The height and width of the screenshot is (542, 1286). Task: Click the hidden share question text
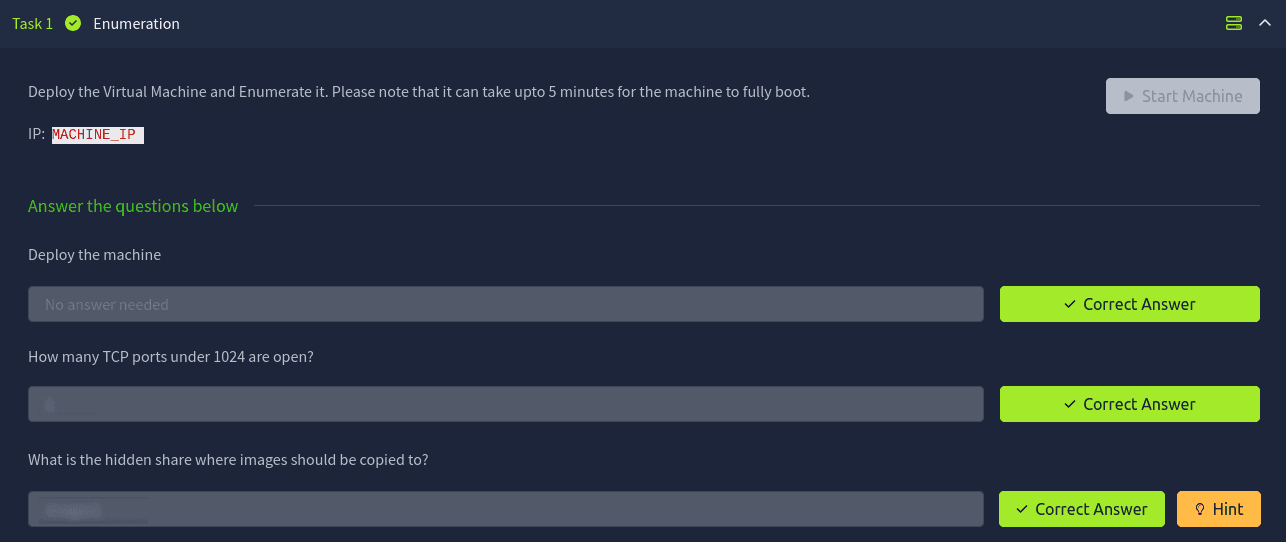pos(228,459)
